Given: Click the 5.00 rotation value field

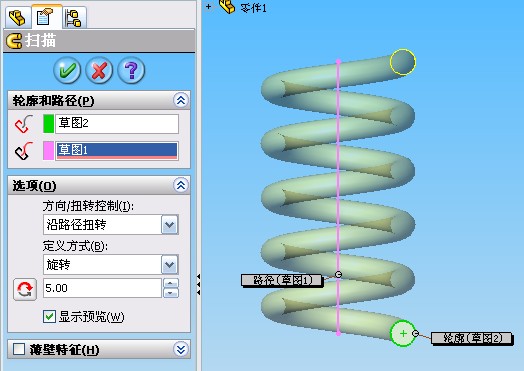Looking at the screenshot, I should click(102, 288).
